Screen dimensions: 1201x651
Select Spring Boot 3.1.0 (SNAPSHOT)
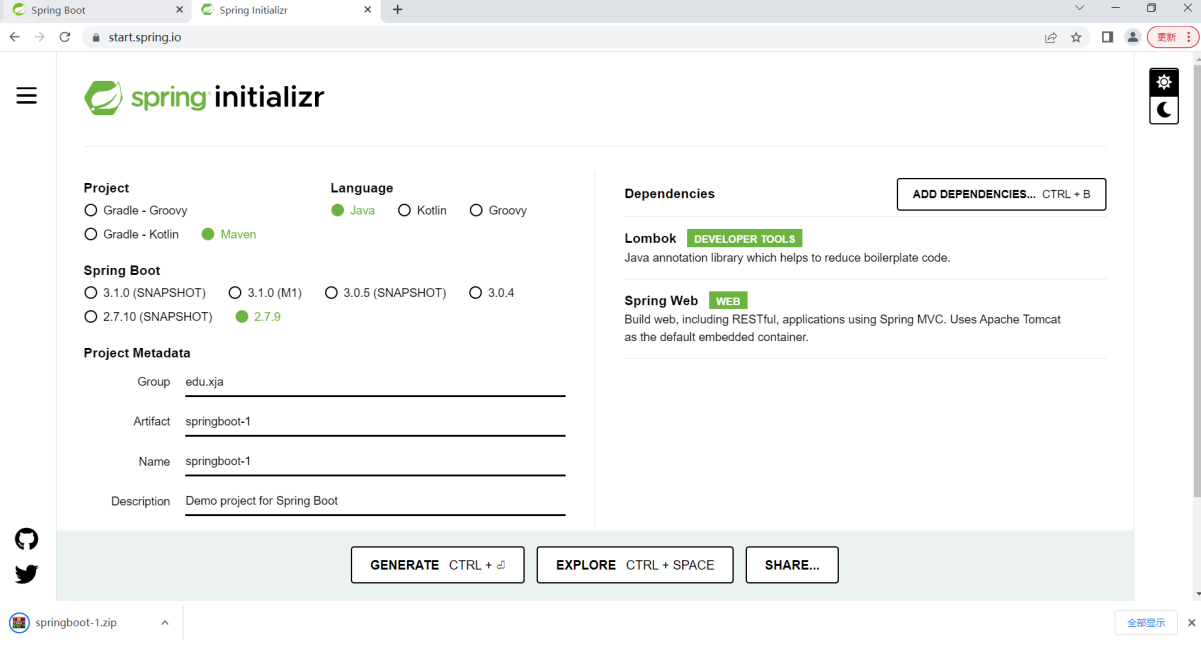[x=145, y=293]
